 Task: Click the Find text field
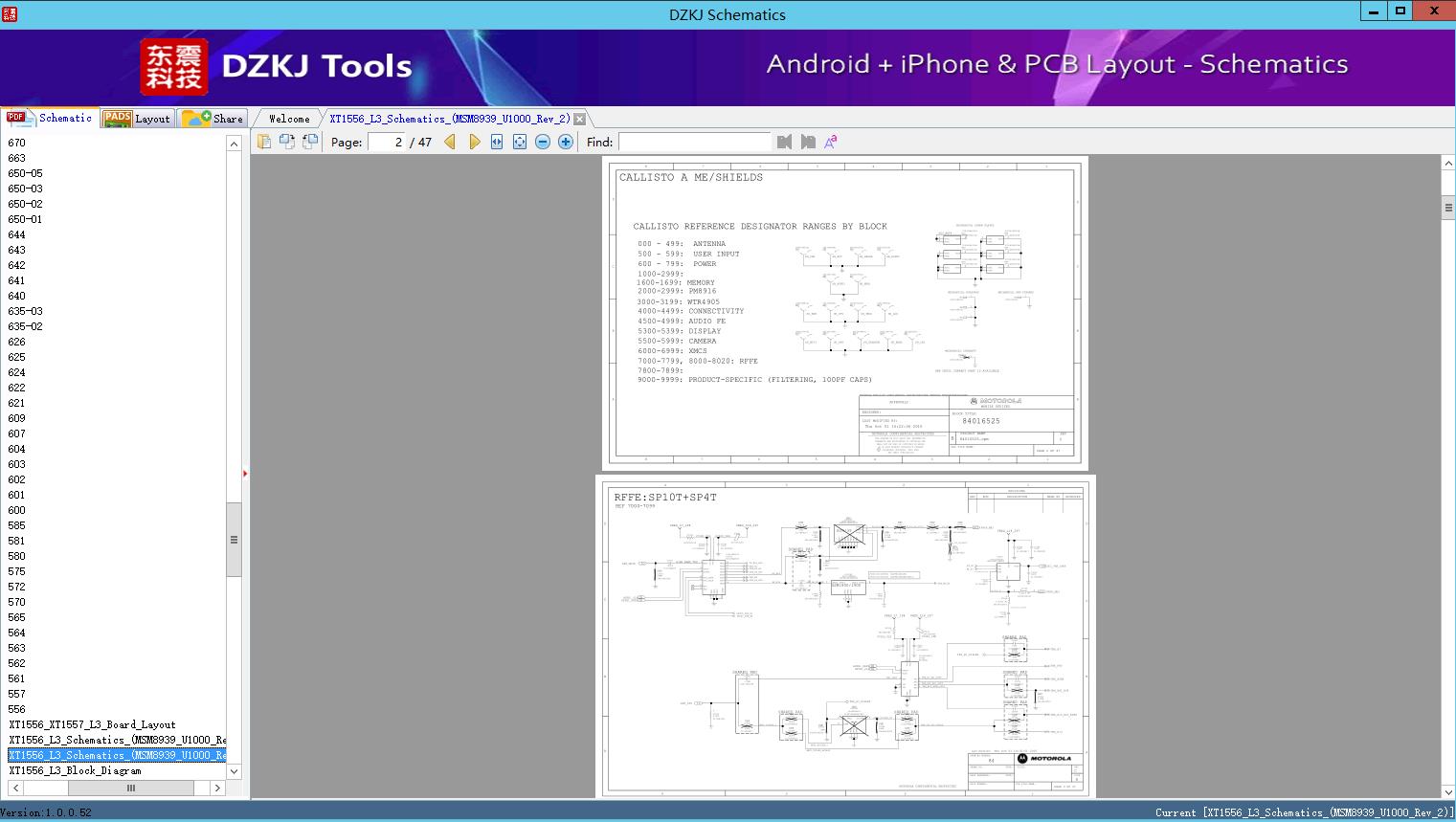pos(694,142)
